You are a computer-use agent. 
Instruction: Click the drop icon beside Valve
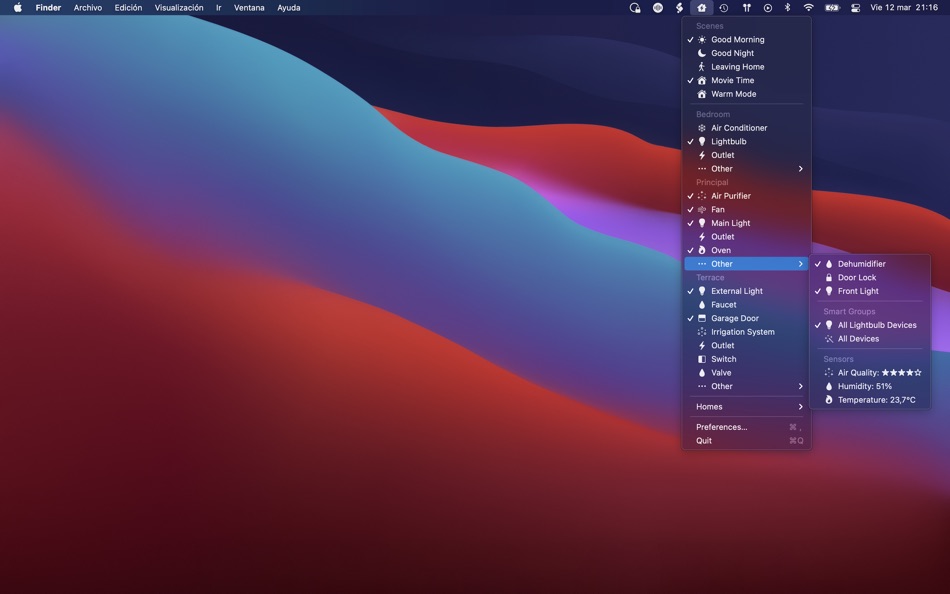coord(702,373)
